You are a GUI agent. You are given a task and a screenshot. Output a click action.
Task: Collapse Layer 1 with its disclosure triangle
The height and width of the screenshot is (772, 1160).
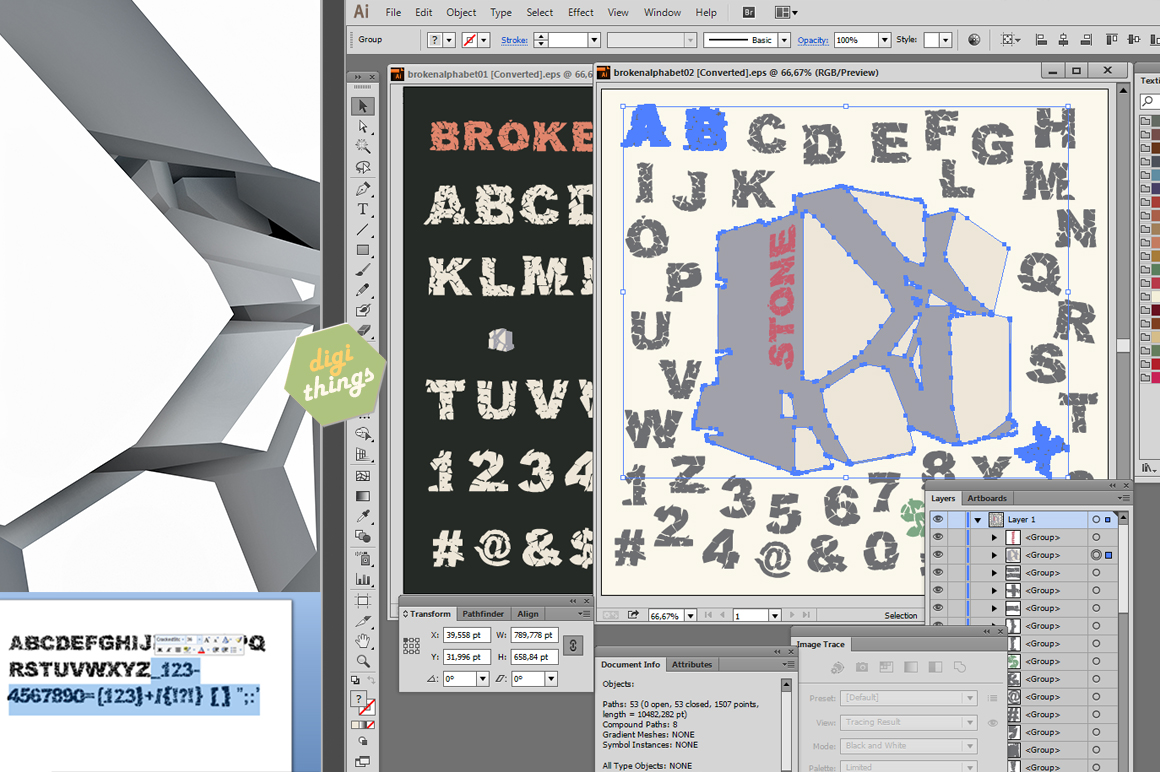pos(978,519)
